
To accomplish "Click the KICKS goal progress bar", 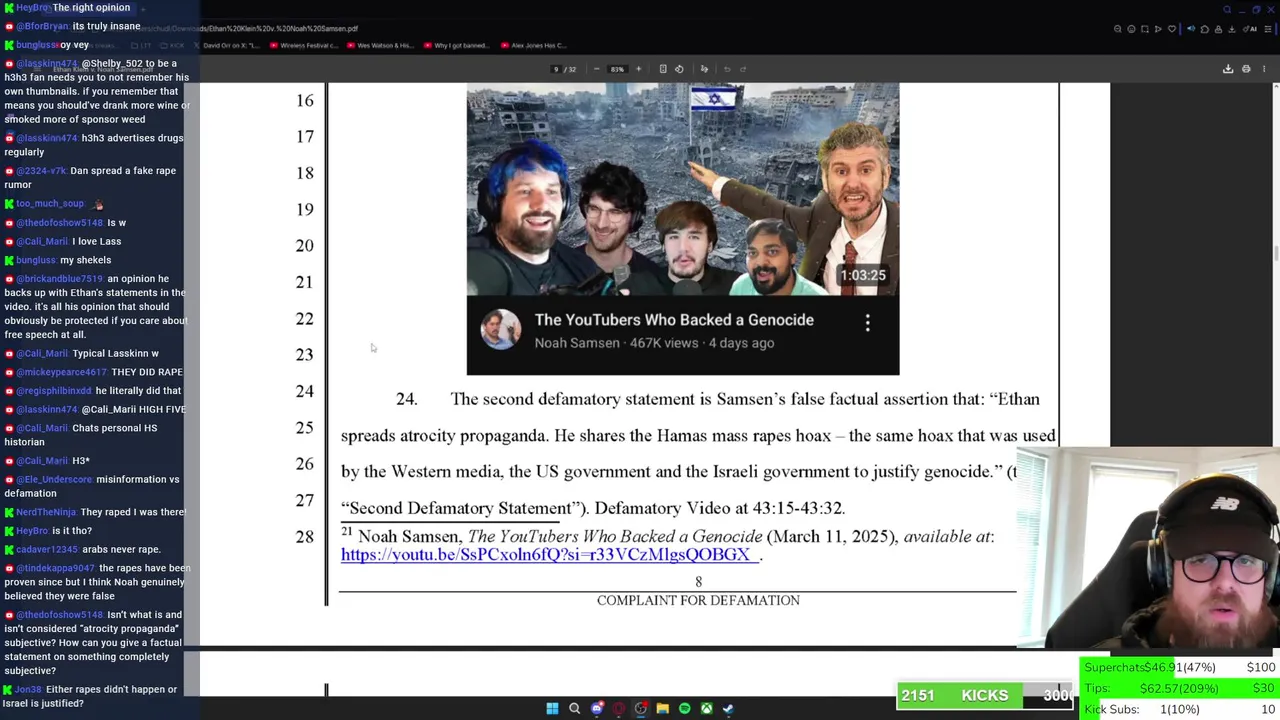I will coord(985,695).
